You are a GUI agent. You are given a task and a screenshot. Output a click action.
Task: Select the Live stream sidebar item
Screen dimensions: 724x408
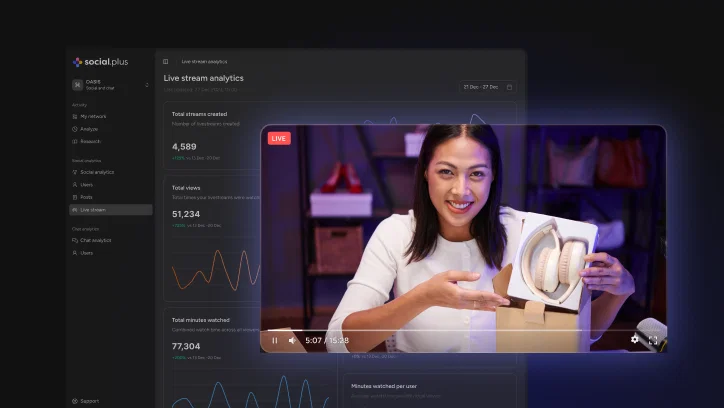tap(111, 210)
